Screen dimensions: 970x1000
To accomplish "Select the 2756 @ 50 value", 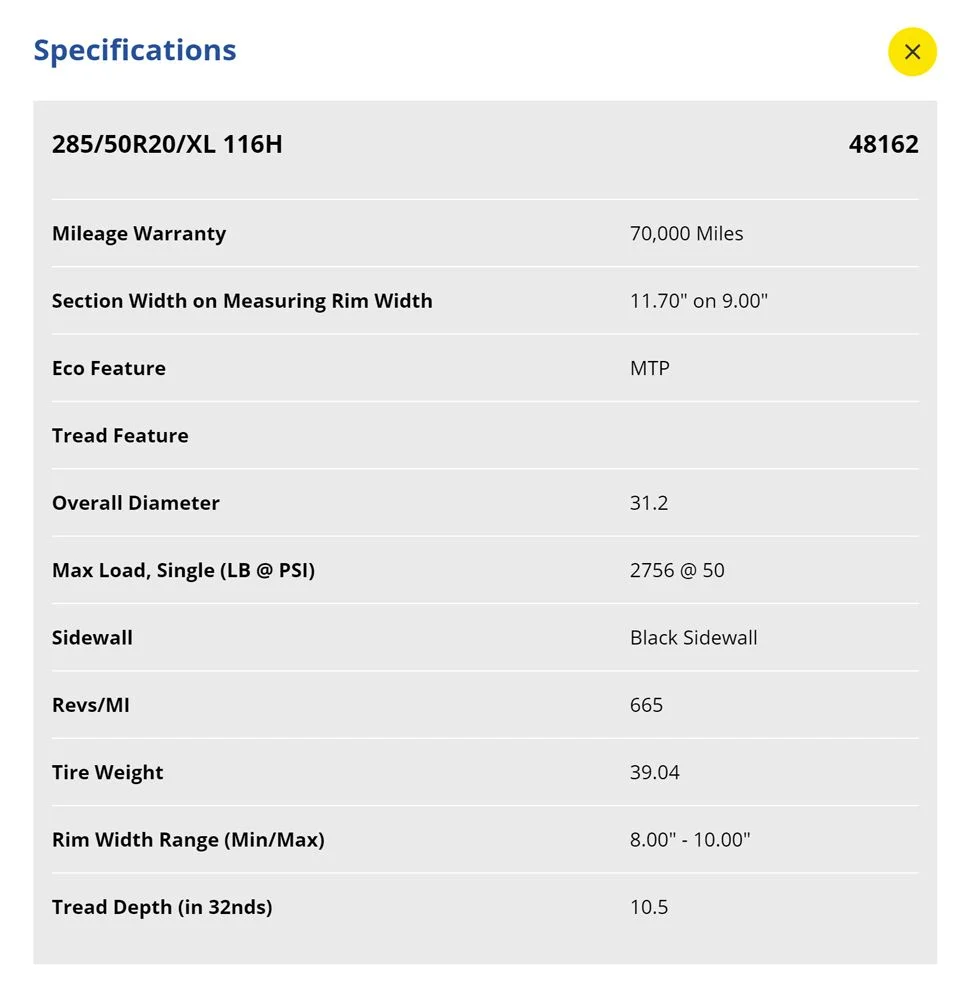I will pyautogui.click(x=677, y=571).
